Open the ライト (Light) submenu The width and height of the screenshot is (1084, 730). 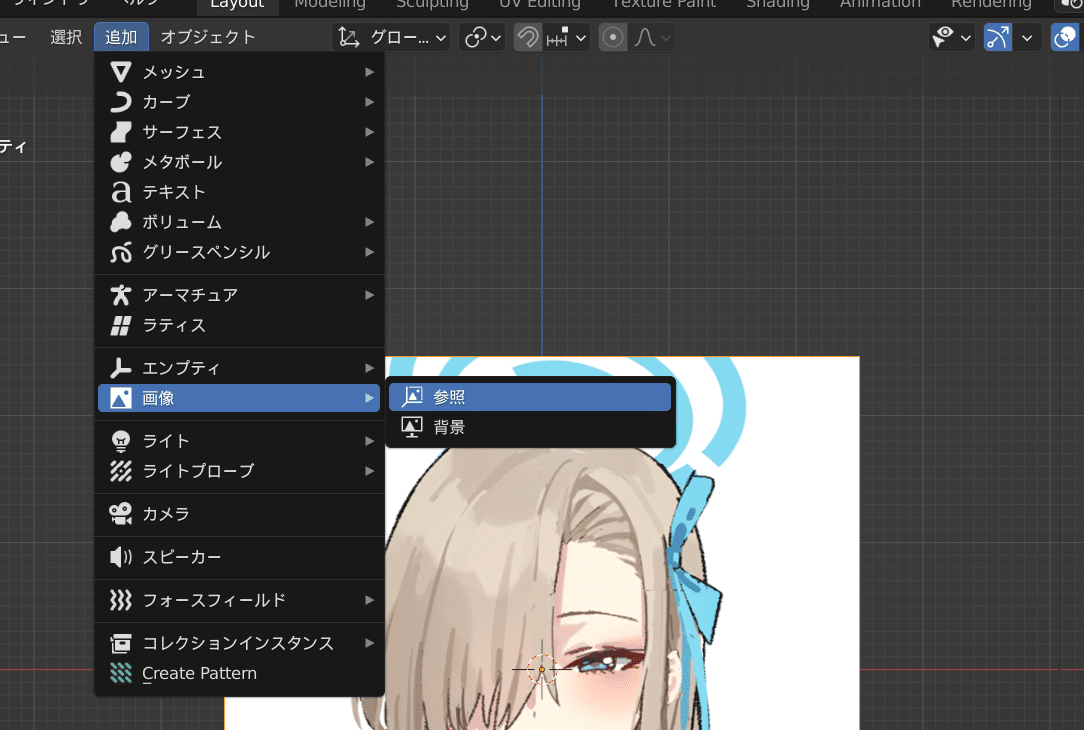coord(239,441)
